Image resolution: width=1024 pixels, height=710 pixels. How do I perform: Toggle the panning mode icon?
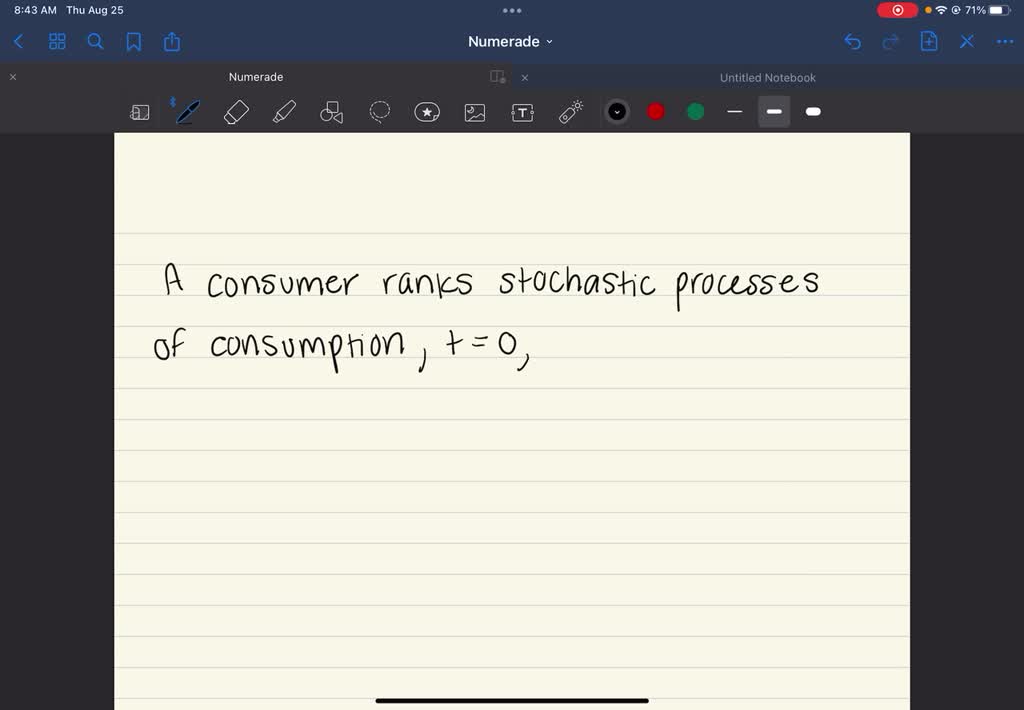click(x=139, y=111)
